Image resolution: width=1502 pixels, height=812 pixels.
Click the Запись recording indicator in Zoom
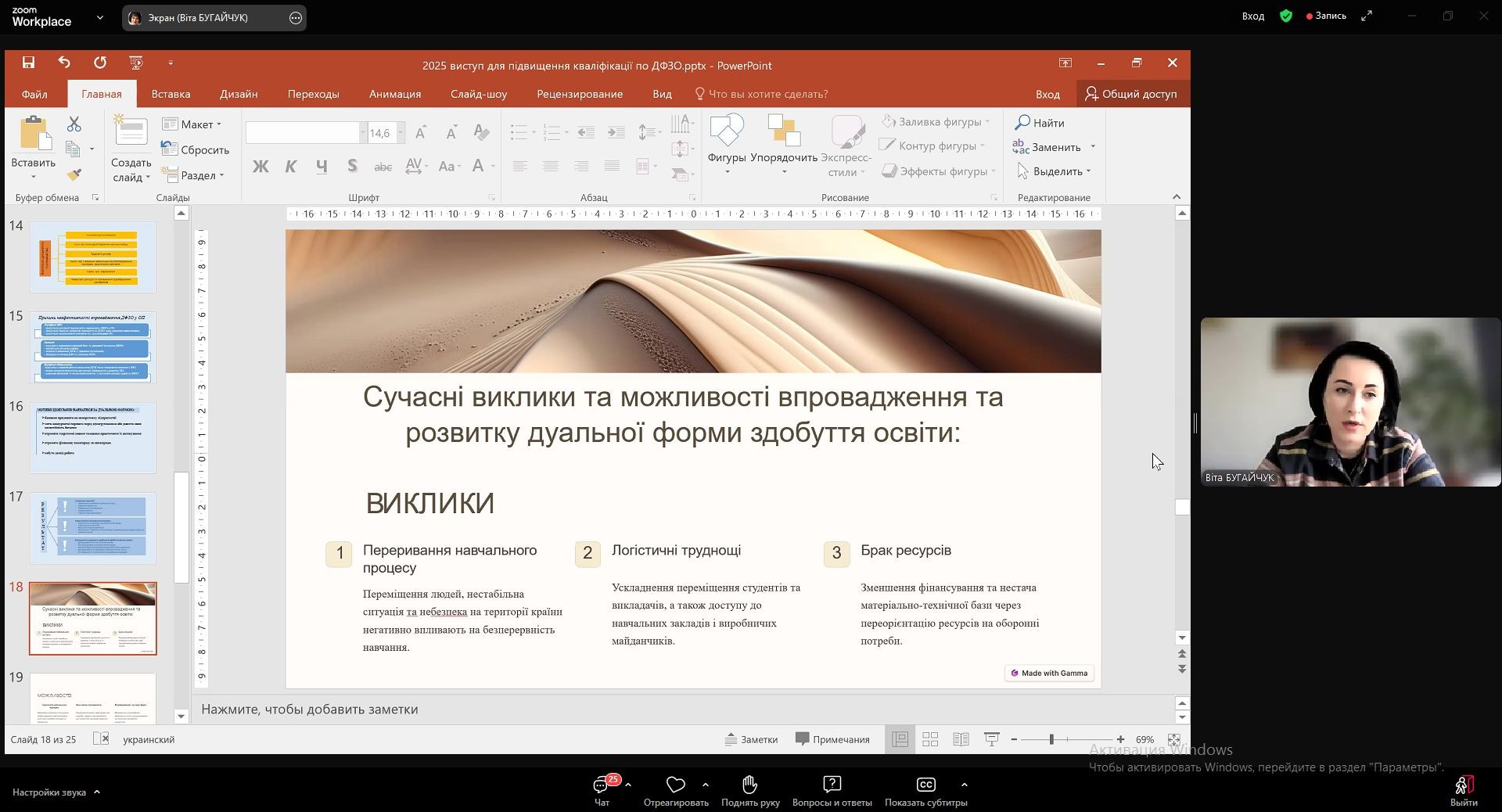point(1327,16)
